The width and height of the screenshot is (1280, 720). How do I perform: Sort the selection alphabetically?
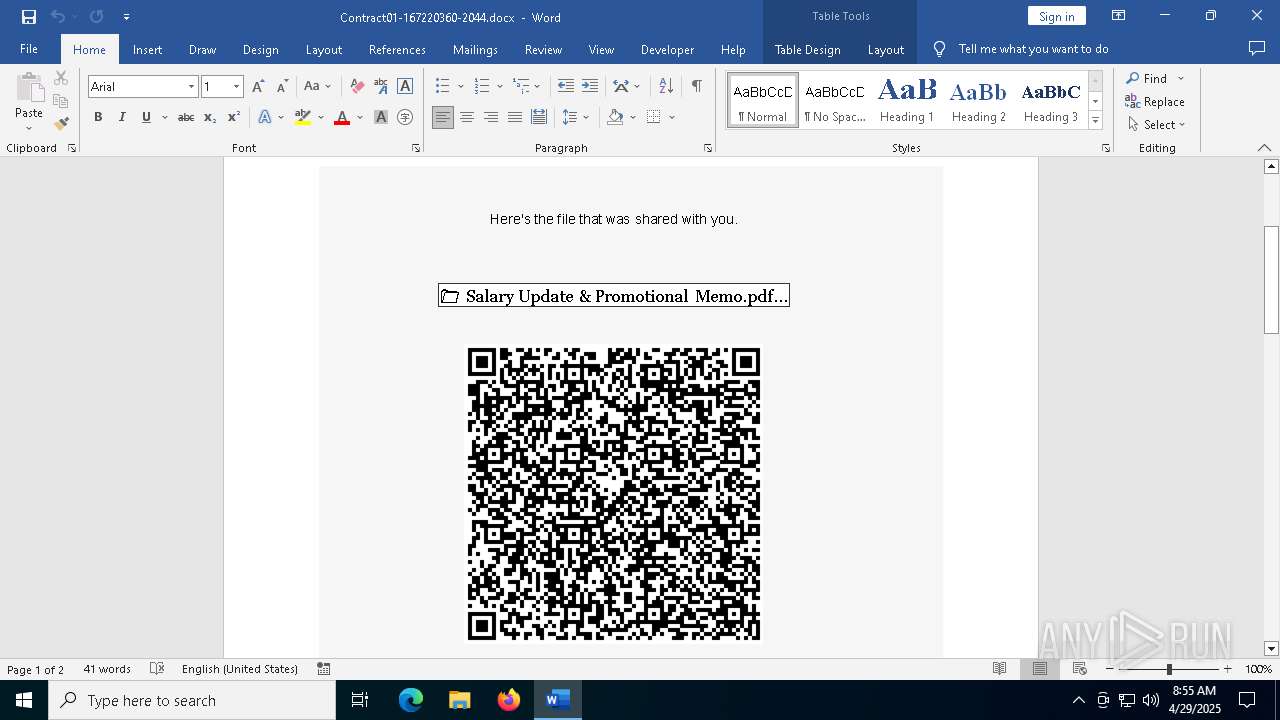(667, 87)
